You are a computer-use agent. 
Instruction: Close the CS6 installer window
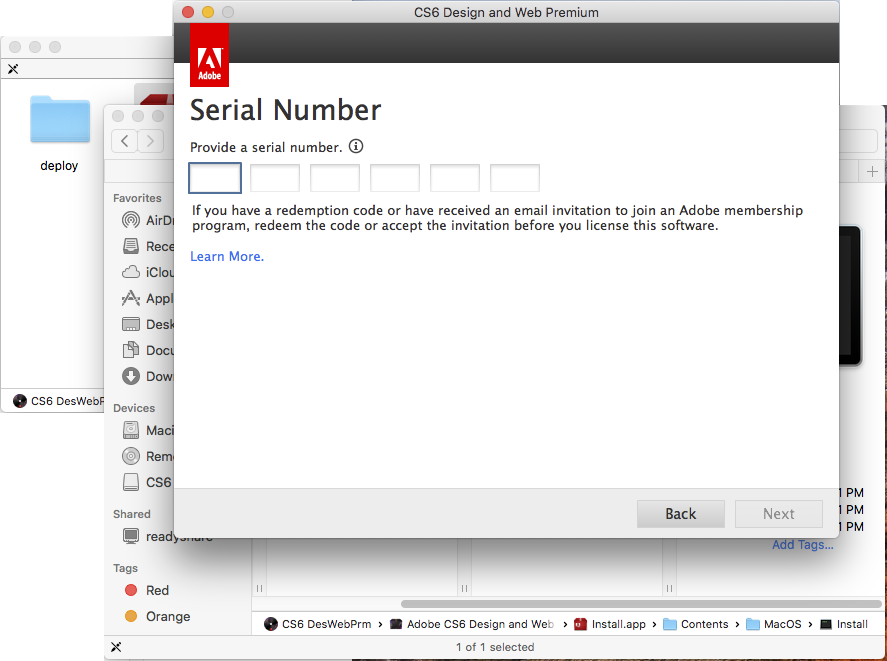188,12
